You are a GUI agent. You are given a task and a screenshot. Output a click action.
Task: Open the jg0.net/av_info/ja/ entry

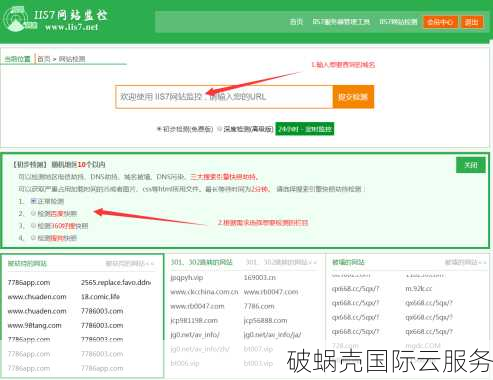[272, 335]
